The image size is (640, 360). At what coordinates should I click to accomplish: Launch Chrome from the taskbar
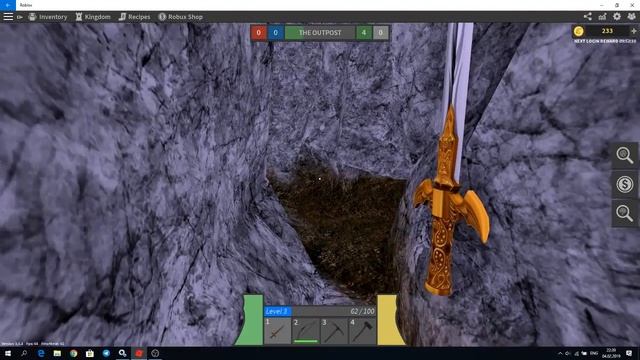coord(73,353)
